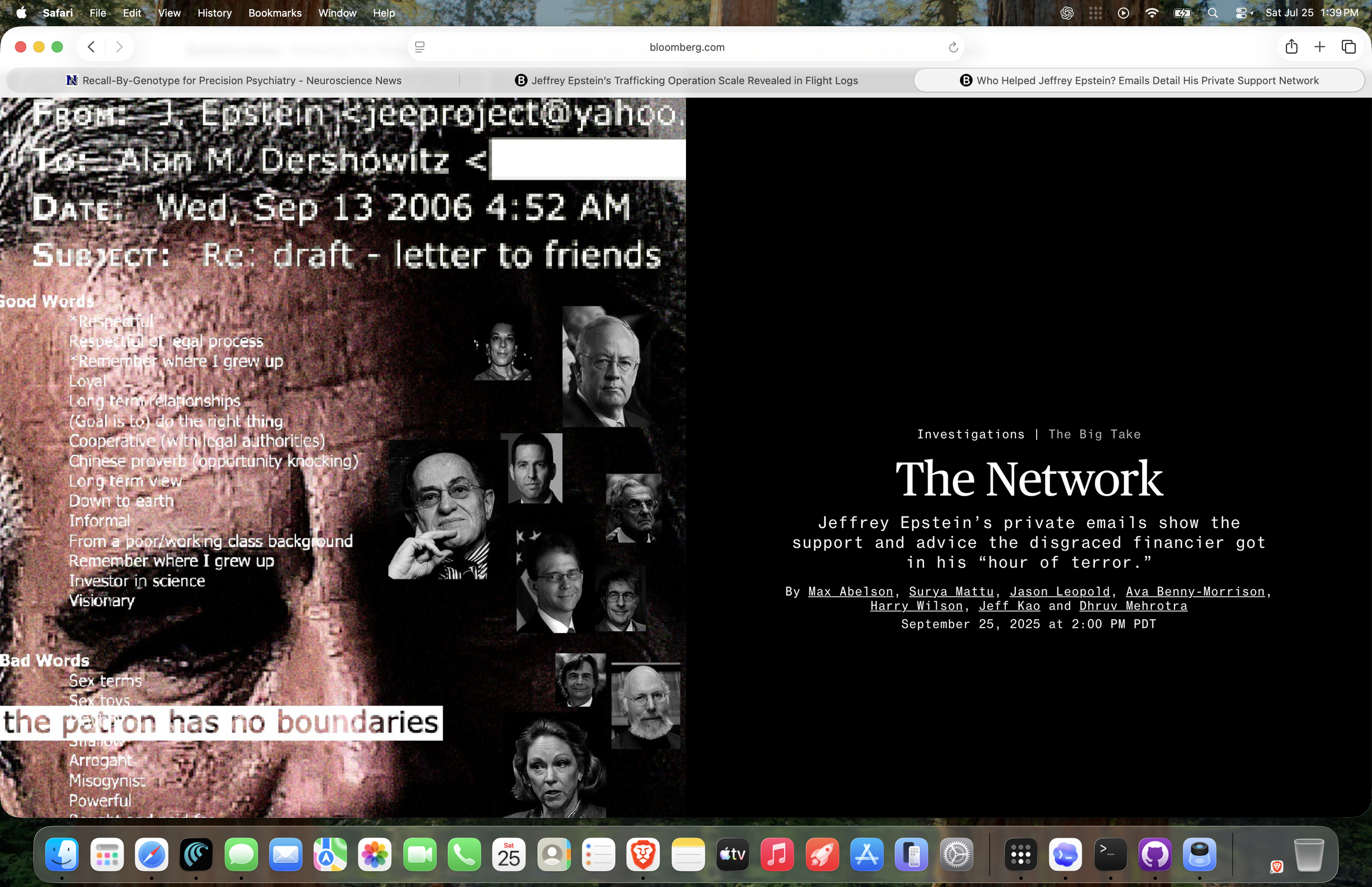This screenshot has width=1372, height=887.
Task: Click the bloomberg.com address field
Action: point(687,47)
